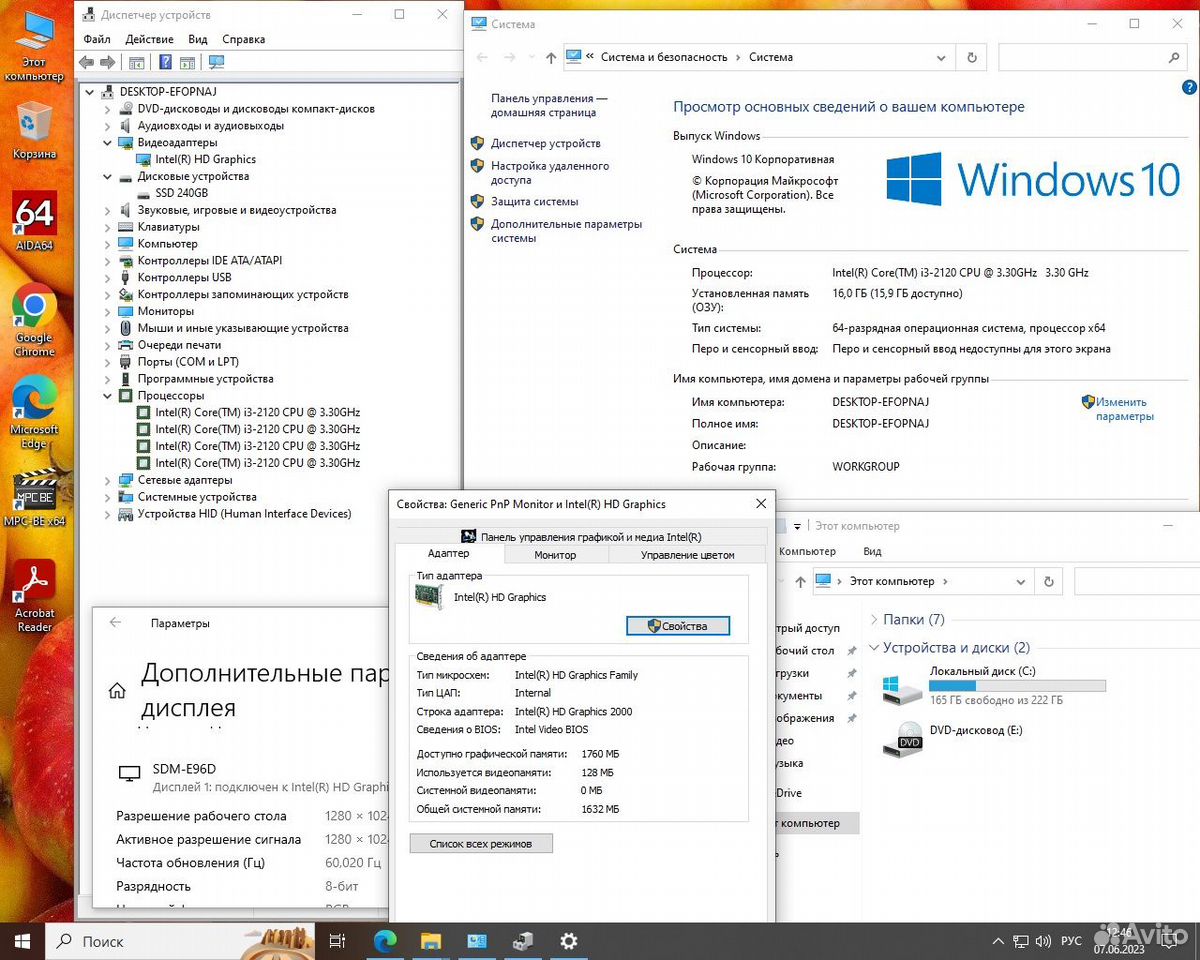The width and height of the screenshot is (1200, 960).
Task: Collapse the Дисковые устройства category
Action: (x=108, y=176)
